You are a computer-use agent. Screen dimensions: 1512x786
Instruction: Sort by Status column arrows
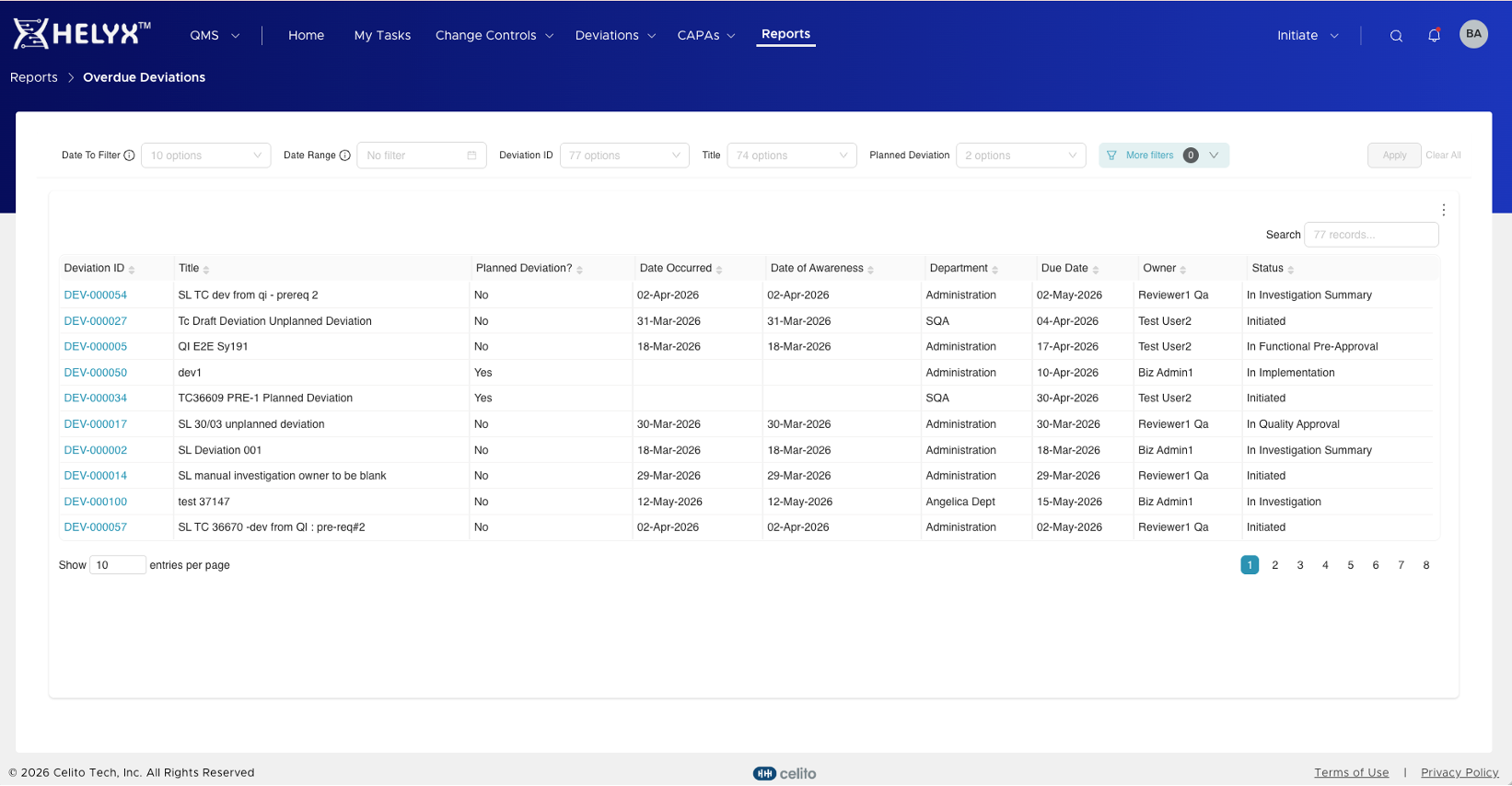click(x=1290, y=270)
